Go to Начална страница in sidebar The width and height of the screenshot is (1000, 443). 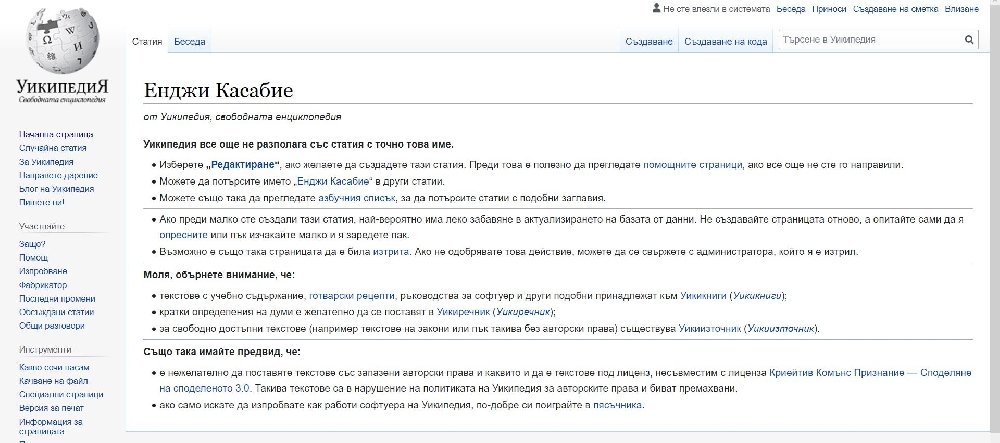click(x=56, y=134)
